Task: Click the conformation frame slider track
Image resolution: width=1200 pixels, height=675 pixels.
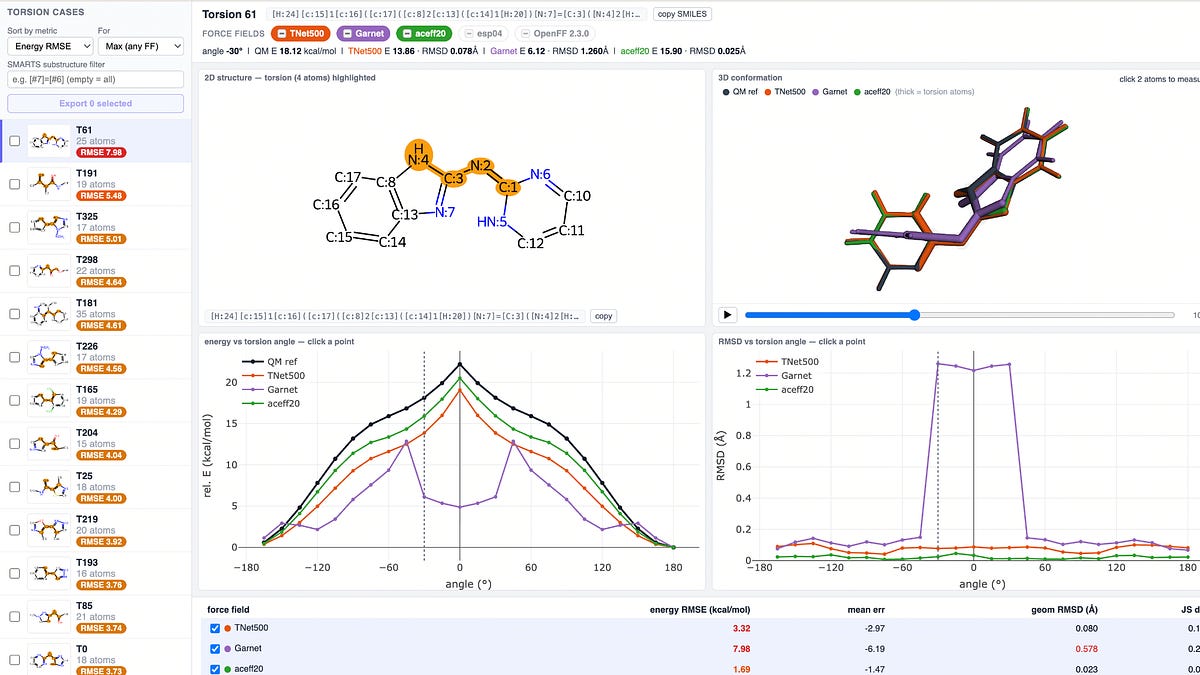Action: pyautogui.click(x=959, y=315)
